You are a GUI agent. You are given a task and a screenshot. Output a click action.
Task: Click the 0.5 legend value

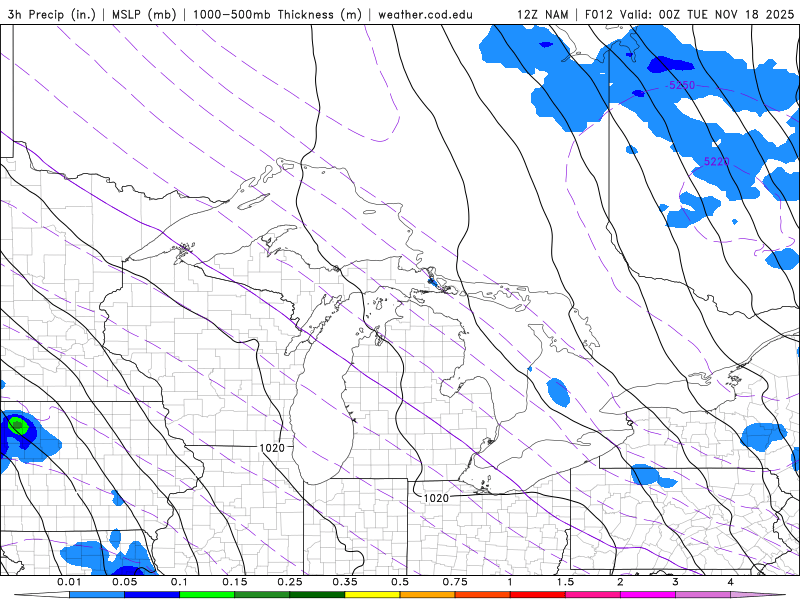(400, 582)
